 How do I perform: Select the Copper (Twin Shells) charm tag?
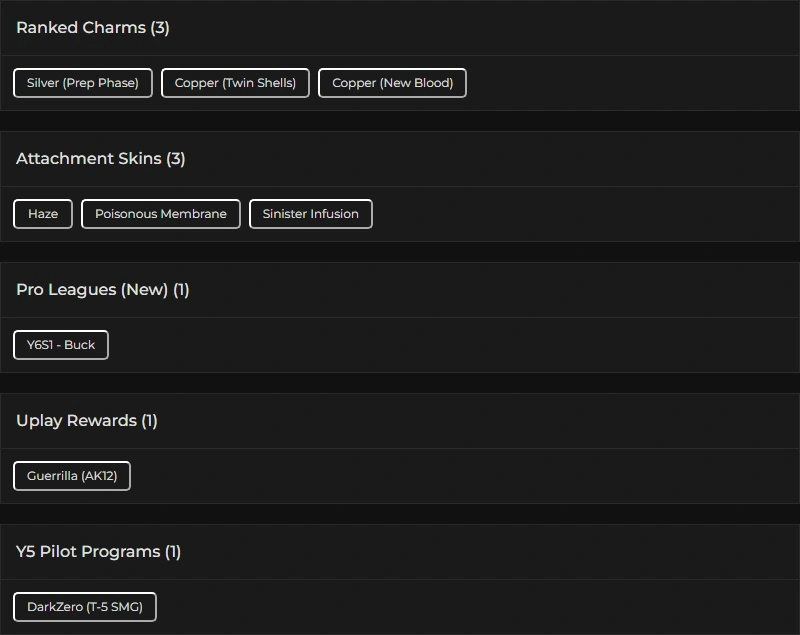pyautogui.click(x=235, y=83)
